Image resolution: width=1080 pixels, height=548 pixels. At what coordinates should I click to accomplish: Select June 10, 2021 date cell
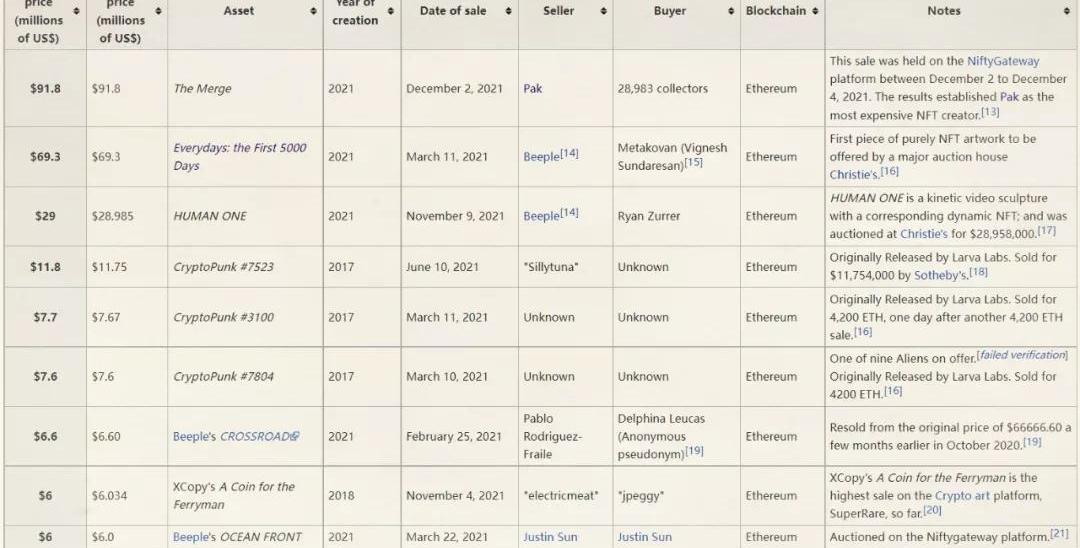pos(459,266)
